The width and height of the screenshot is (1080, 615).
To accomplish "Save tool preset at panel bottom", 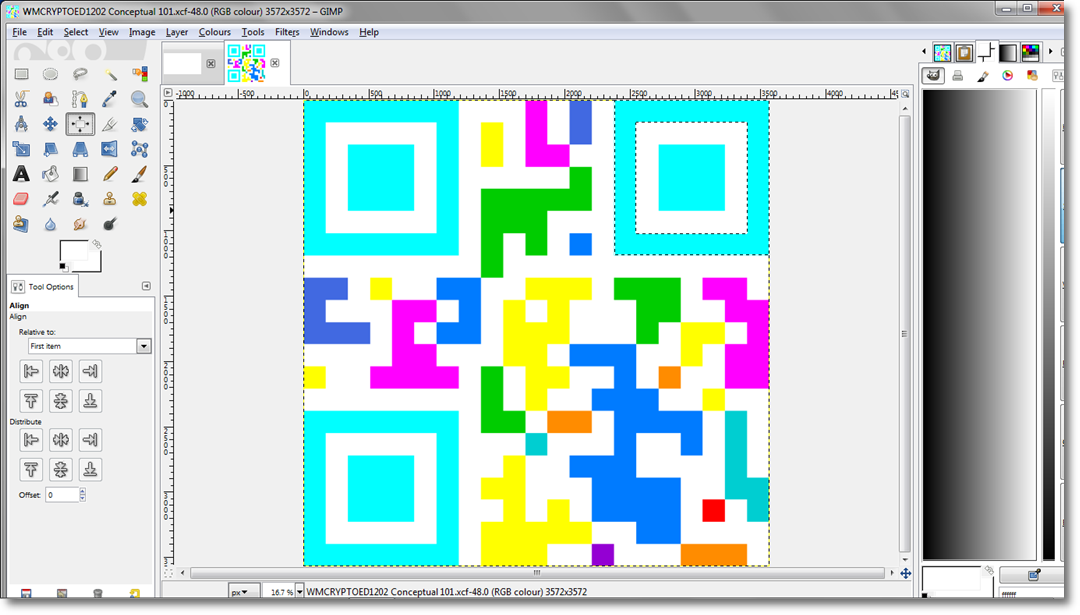I will tap(25, 594).
